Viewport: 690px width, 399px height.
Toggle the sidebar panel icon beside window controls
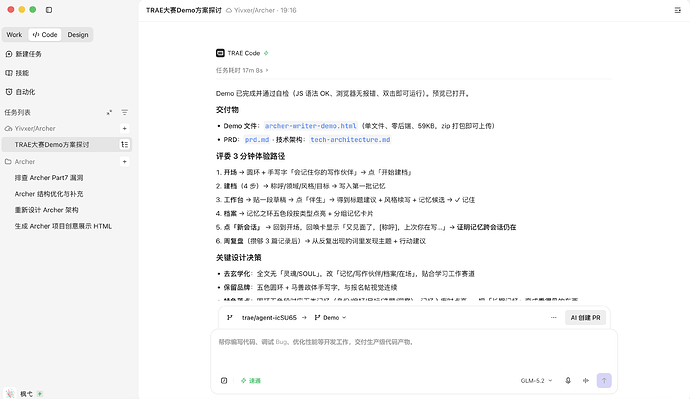click(49, 10)
